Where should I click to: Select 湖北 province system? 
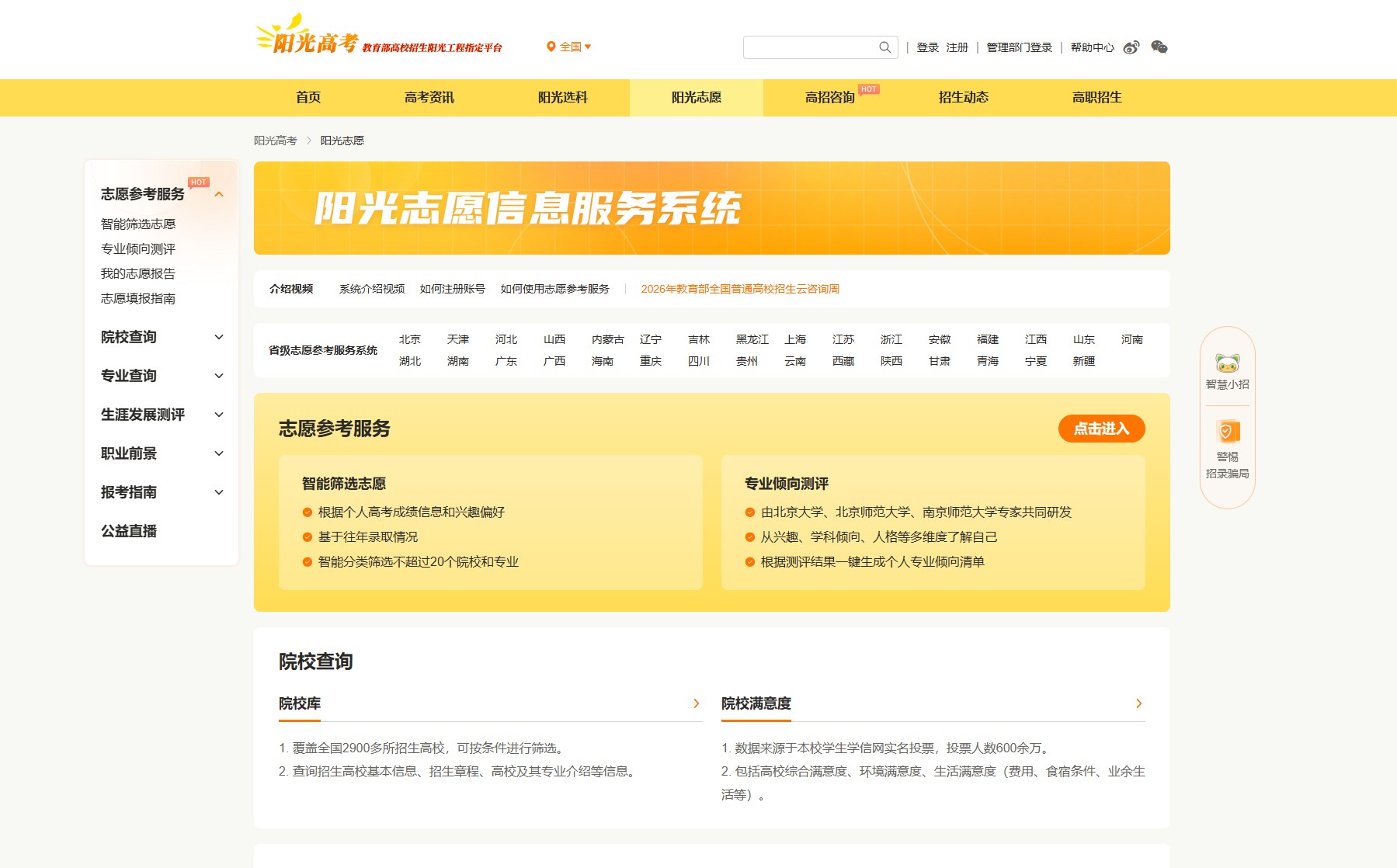(x=410, y=361)
